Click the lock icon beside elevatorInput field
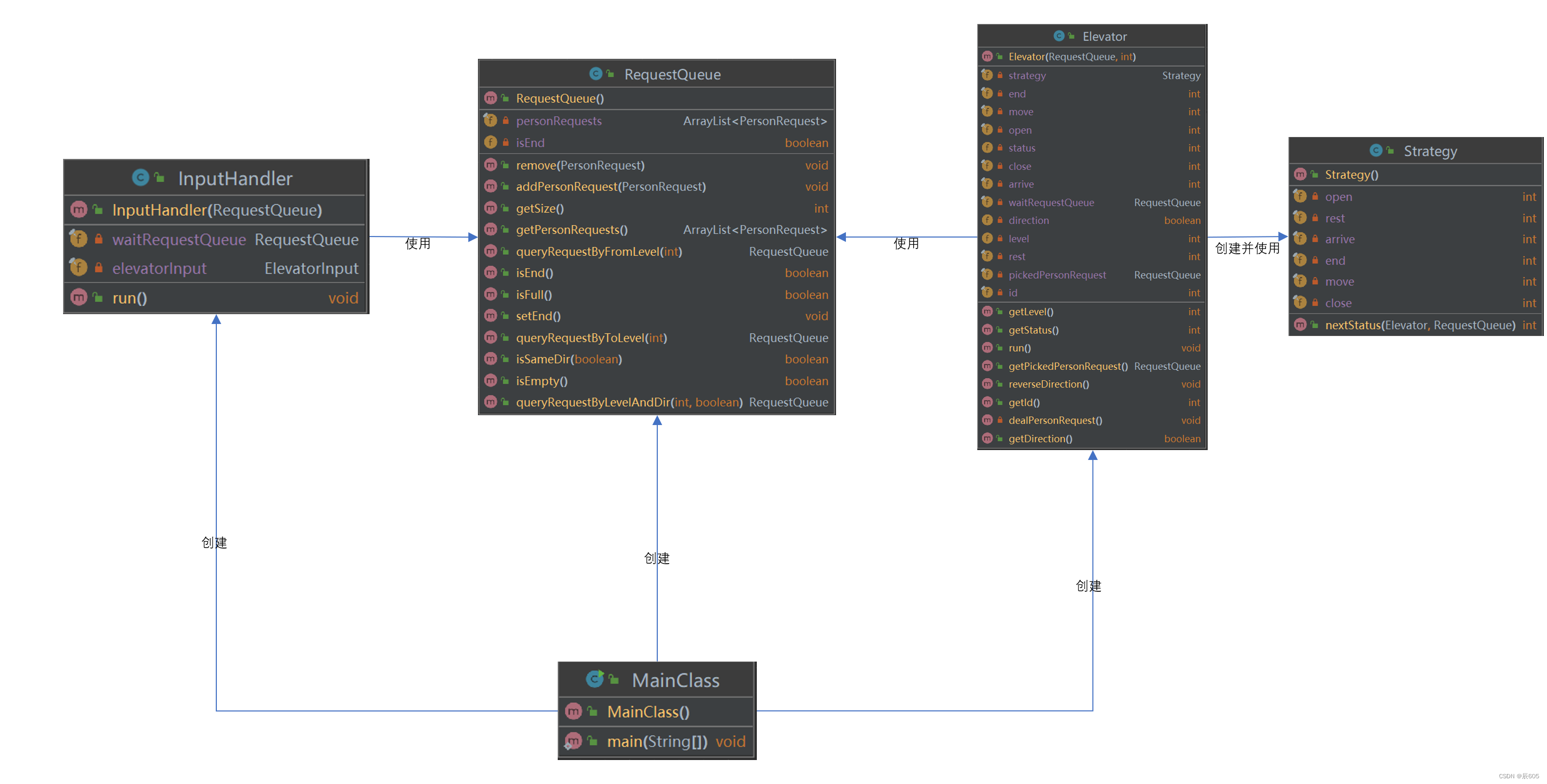This screenshot has height=784, width=1547. [99, 268]
